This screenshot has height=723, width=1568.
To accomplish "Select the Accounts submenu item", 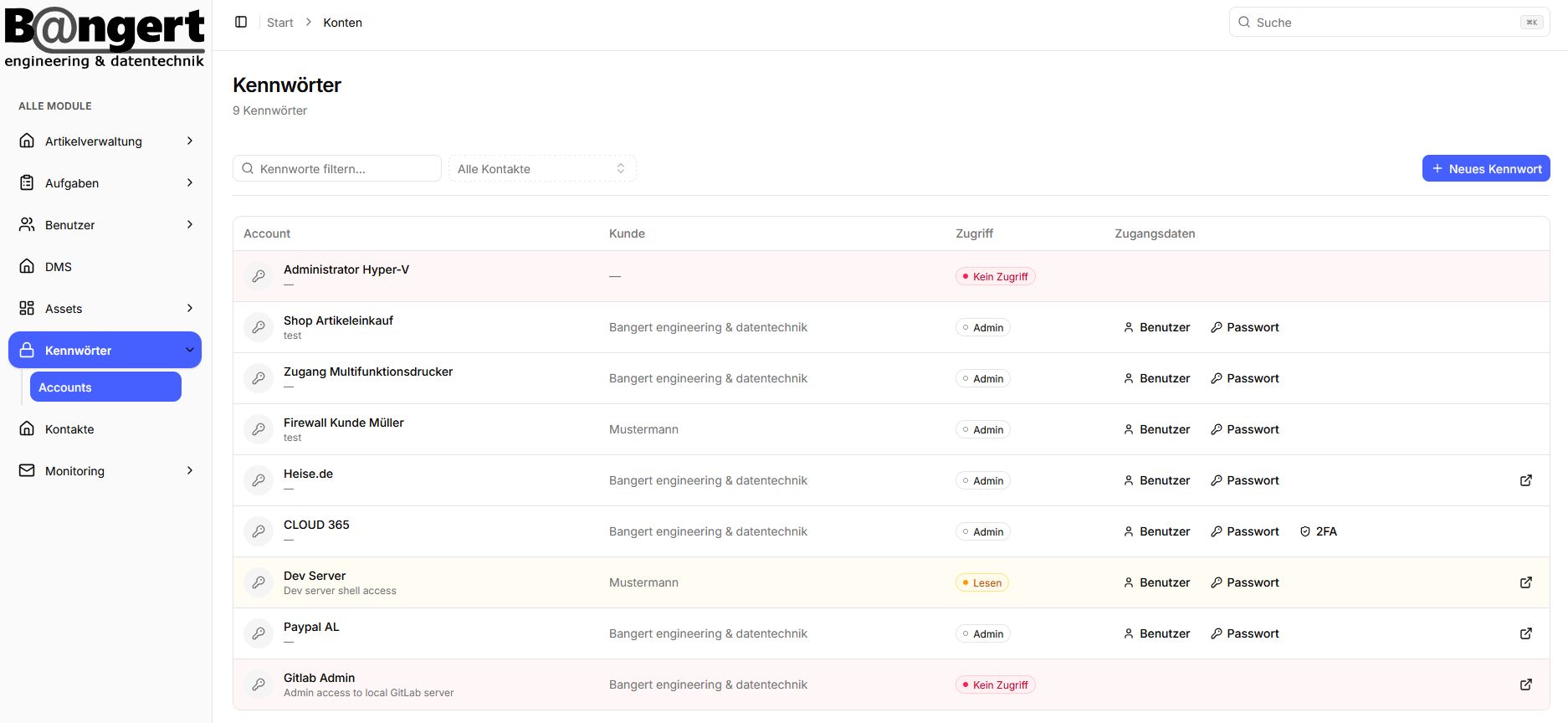I will 105,387.
